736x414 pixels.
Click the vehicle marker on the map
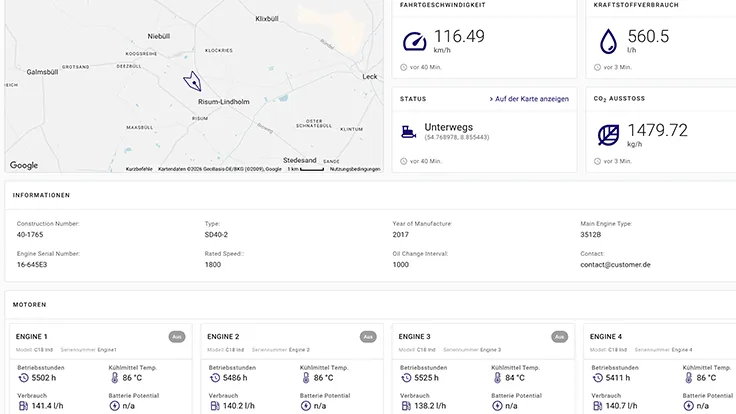(x=192, y=81)
